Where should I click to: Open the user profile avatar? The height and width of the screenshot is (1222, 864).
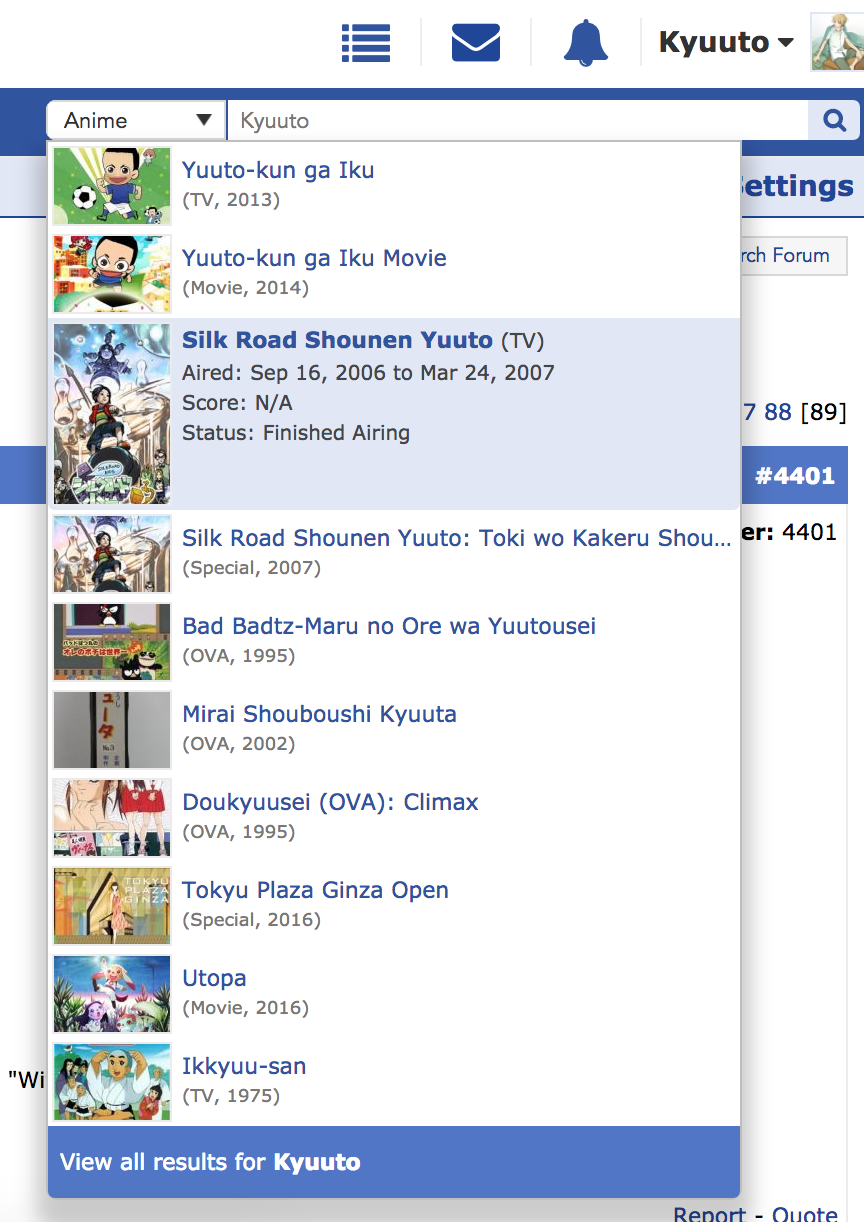[836, 42]
